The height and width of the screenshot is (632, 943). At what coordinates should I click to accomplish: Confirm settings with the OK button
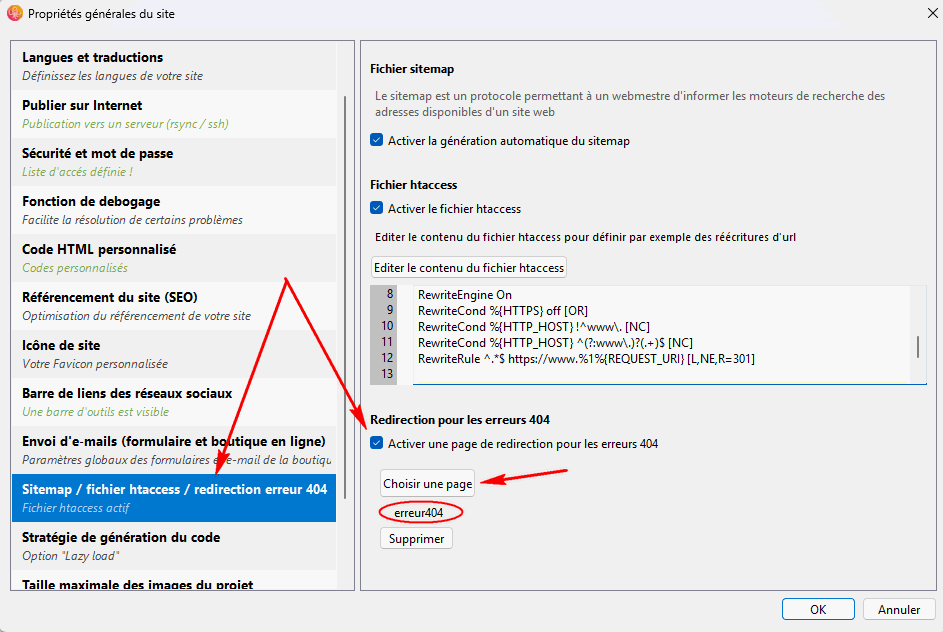point(818,609)
